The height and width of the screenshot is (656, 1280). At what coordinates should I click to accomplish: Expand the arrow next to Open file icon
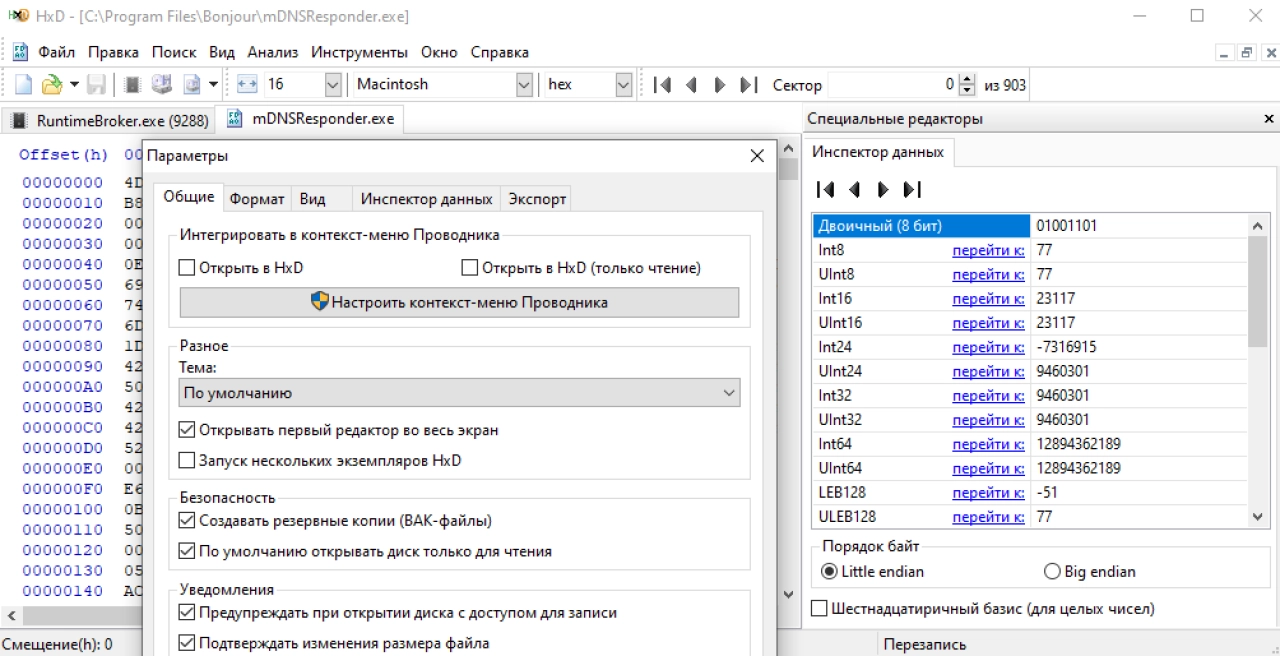pos(74,85)
